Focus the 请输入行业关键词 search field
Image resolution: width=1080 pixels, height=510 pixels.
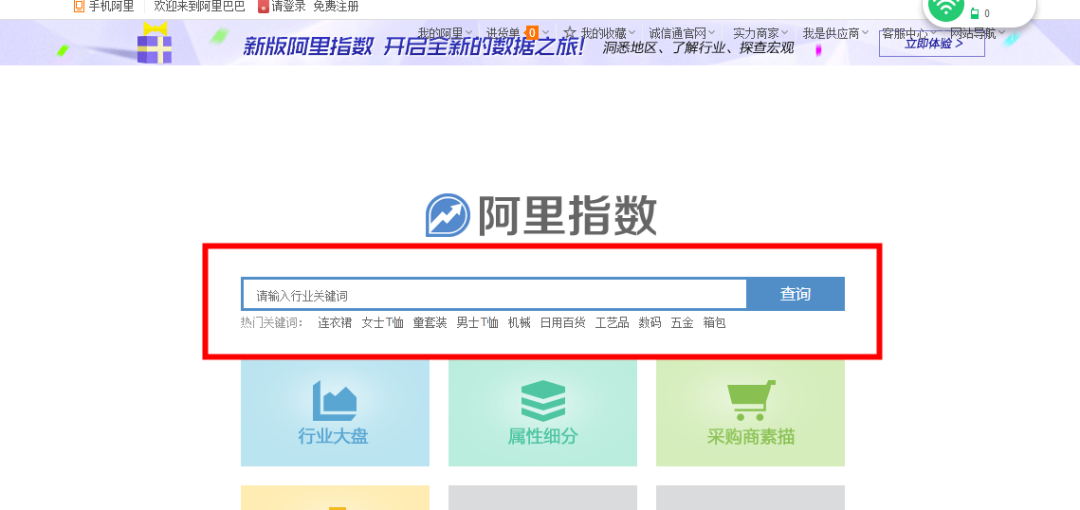tap(494, 295)
